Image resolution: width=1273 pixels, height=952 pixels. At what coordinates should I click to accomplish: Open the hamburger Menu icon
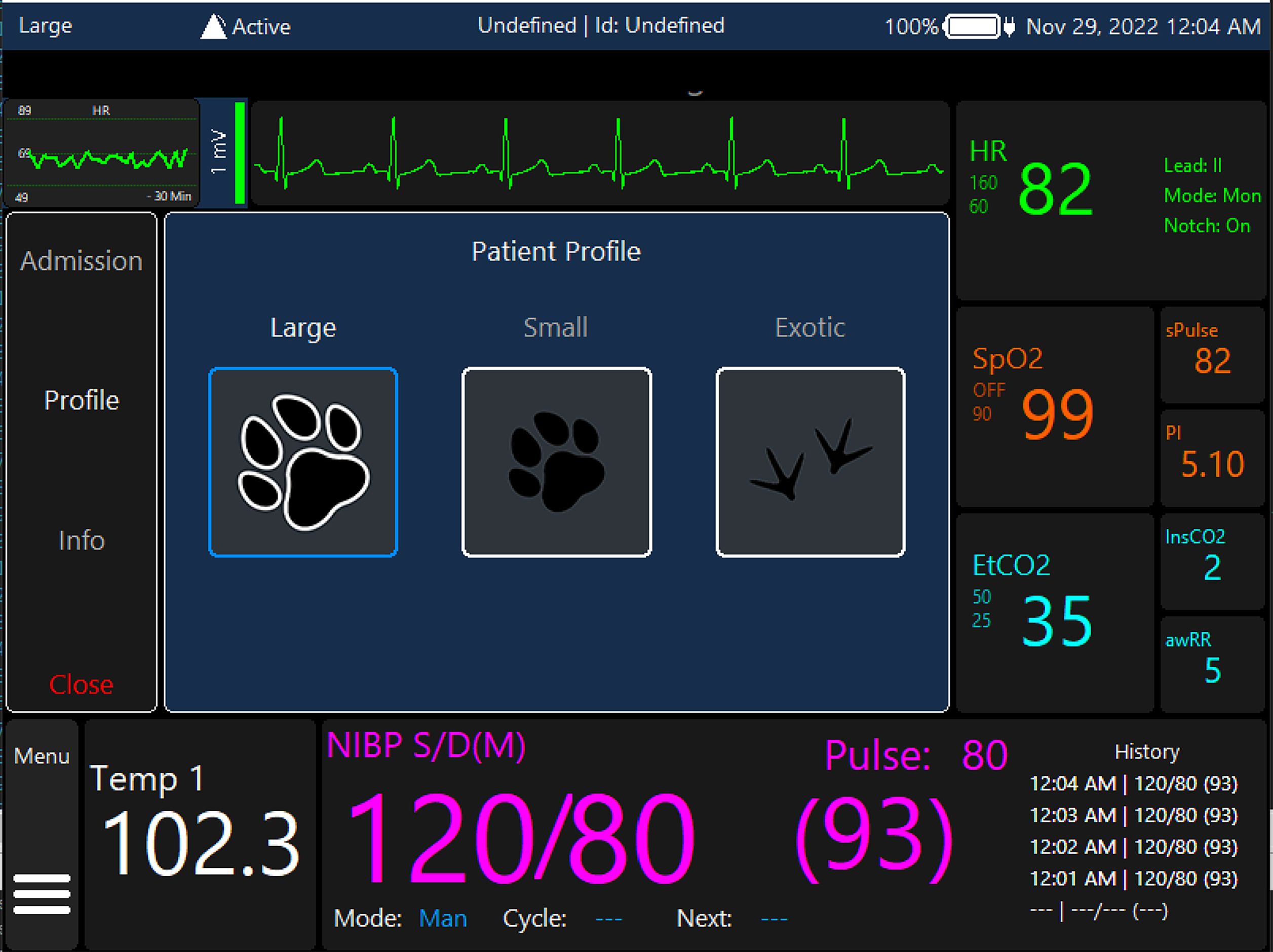coord(42,893)
